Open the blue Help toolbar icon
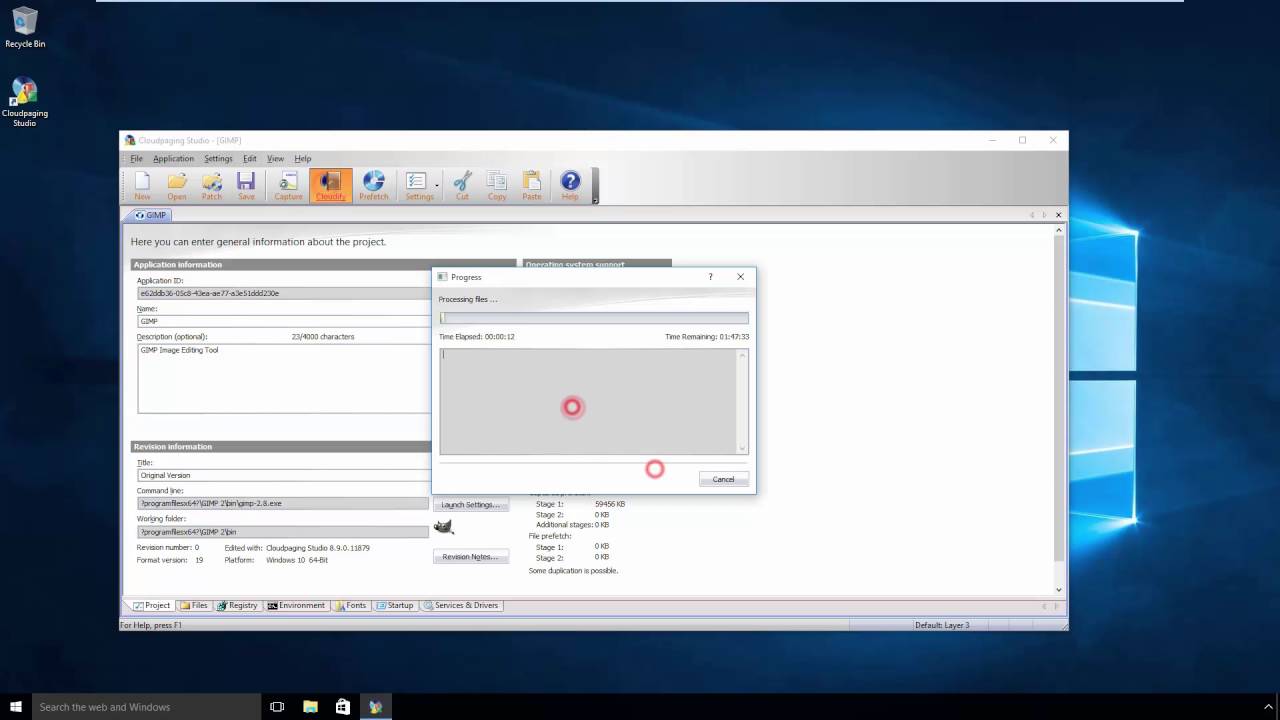 tap(570, 185)
